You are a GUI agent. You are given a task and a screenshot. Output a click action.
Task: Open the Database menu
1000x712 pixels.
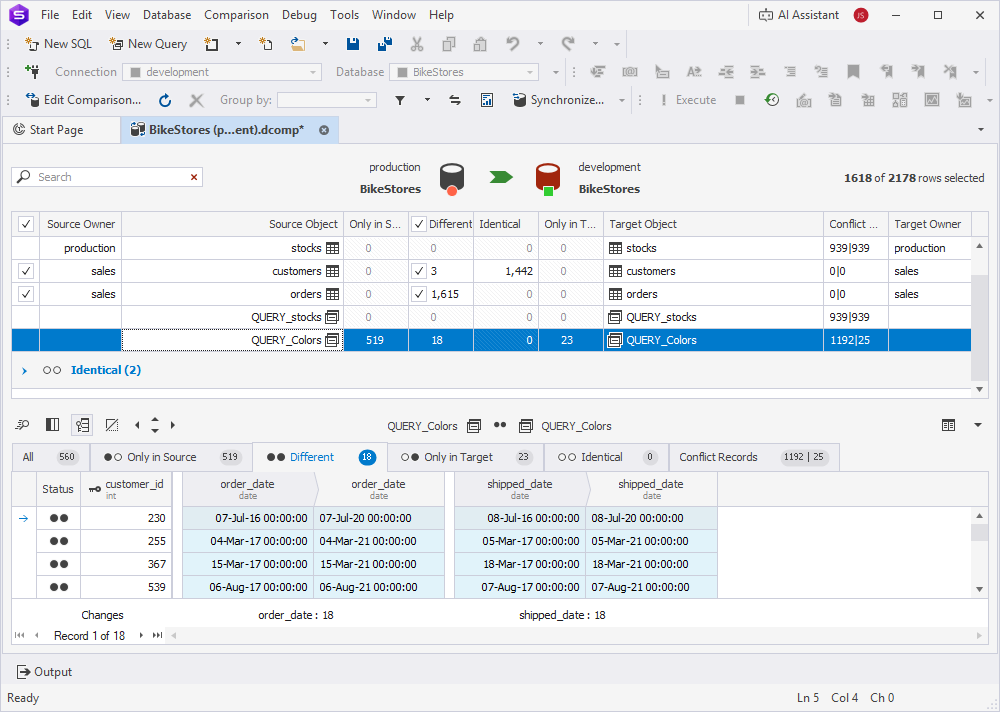(166, 14)
